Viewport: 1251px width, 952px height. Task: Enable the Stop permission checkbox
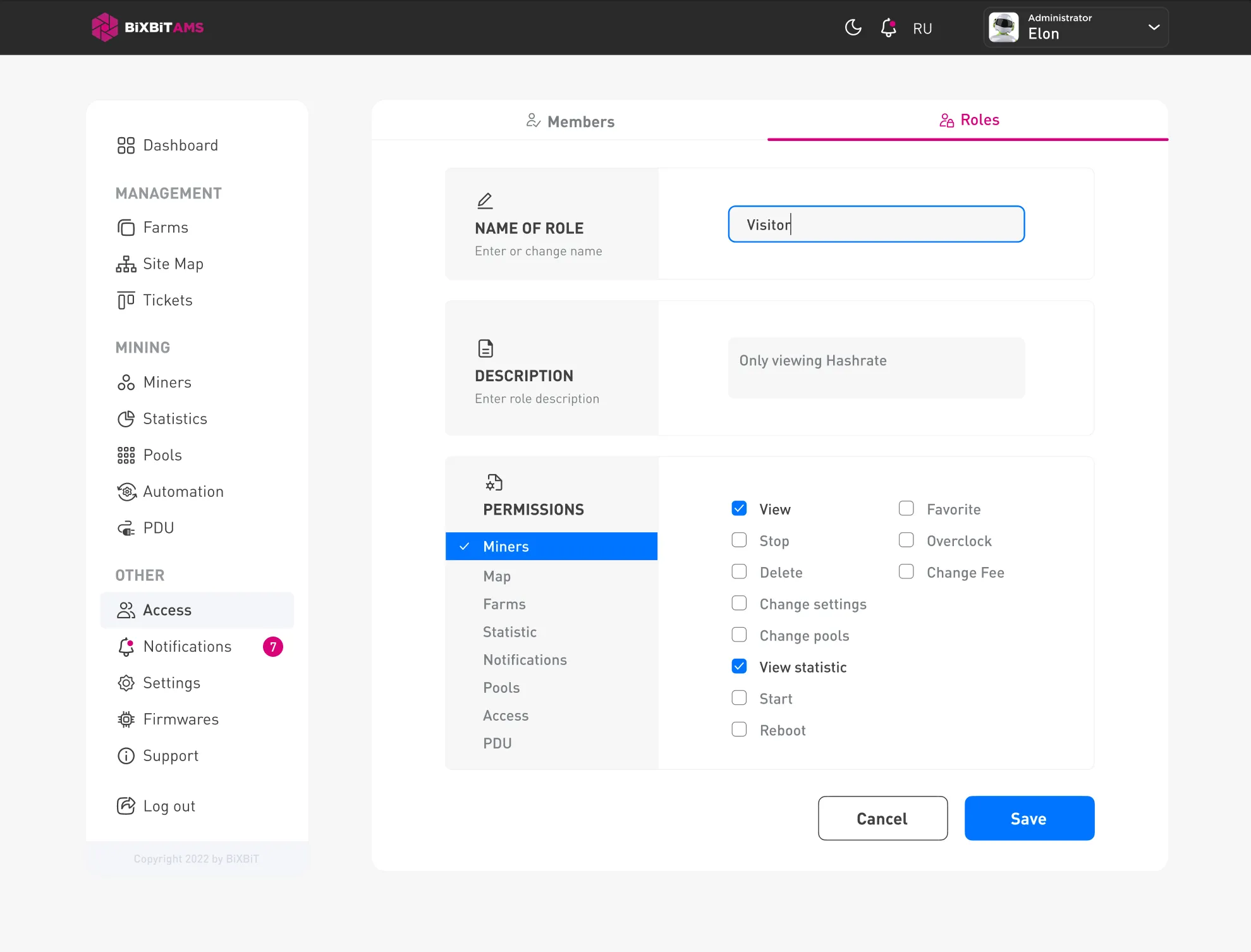click(739, 540)
